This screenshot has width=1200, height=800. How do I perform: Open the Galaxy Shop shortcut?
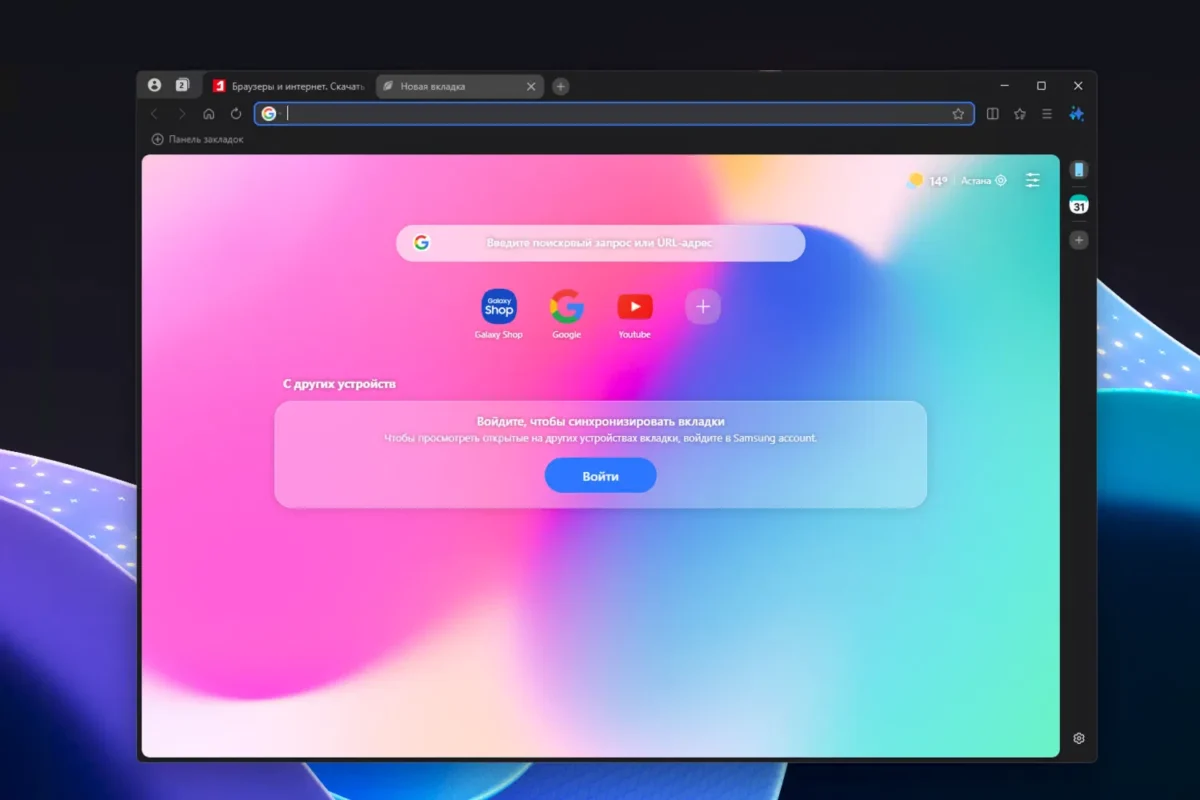click(x=498, y=307)
